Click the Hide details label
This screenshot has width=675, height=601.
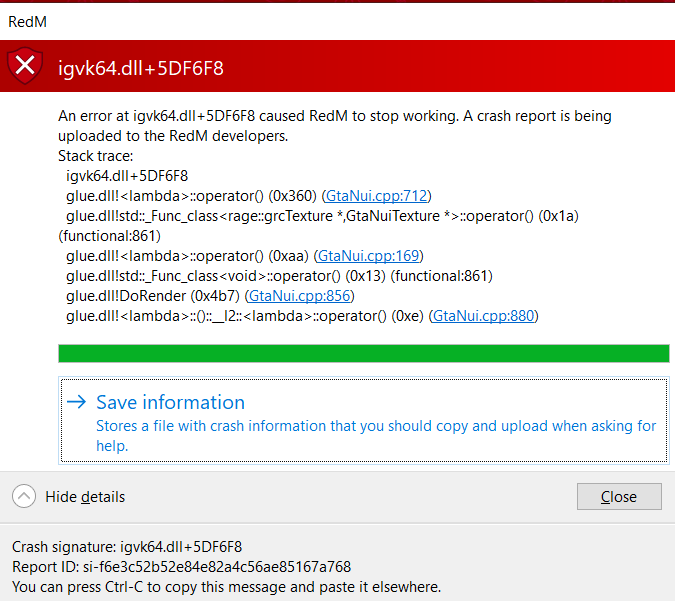tap(85, 497)
